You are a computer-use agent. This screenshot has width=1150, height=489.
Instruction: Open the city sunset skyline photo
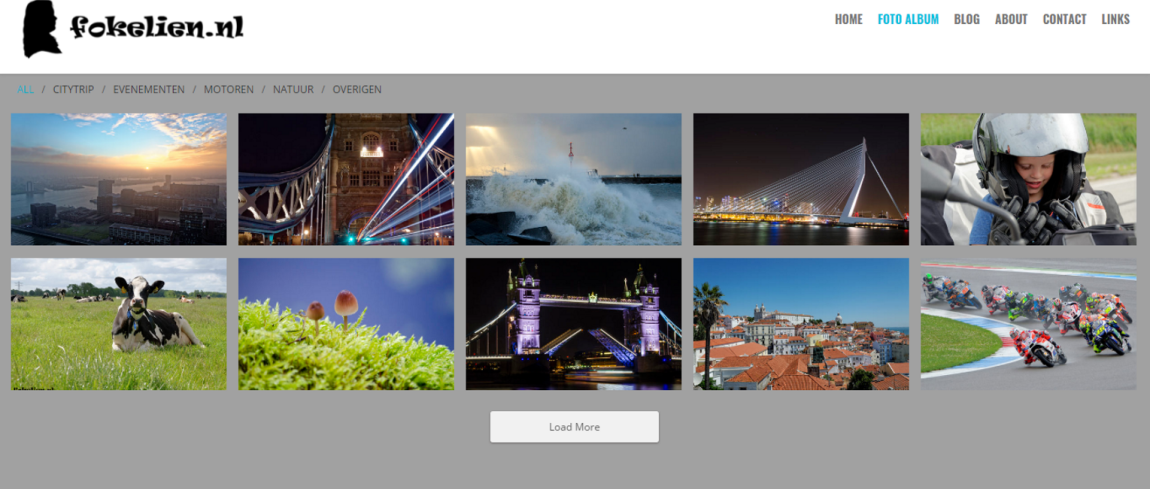click(x=119, y=179)
